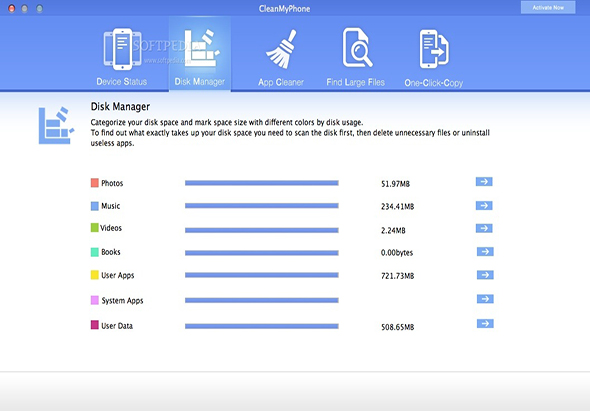Viewport: 590px width, 411px height.
Task: Open the One-Click-Copy icon
Action: tap(434, 49)
